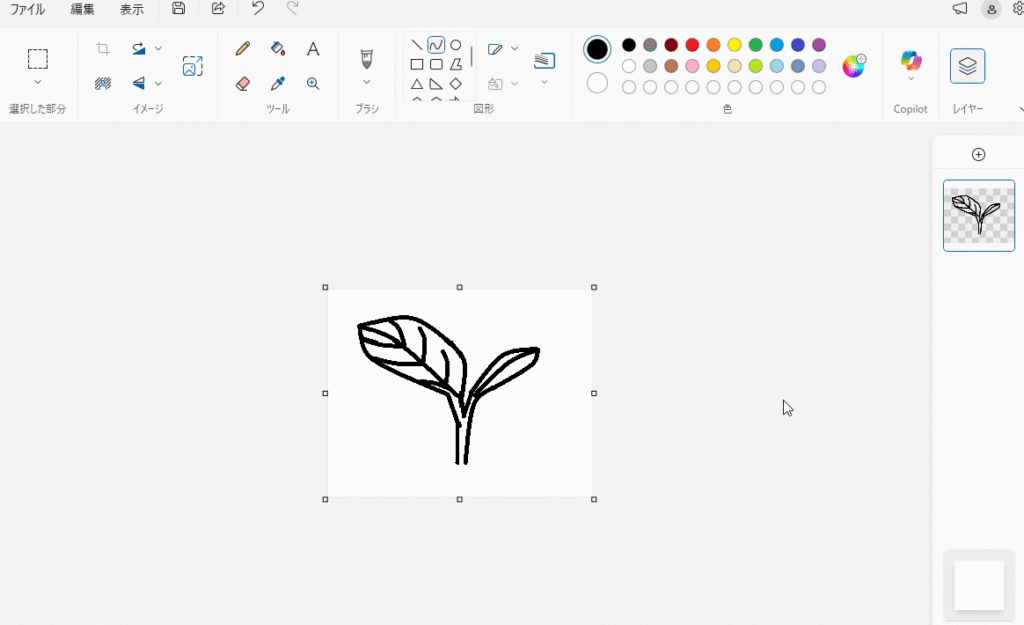Pick the red color swatch

(x=692, y=44)
